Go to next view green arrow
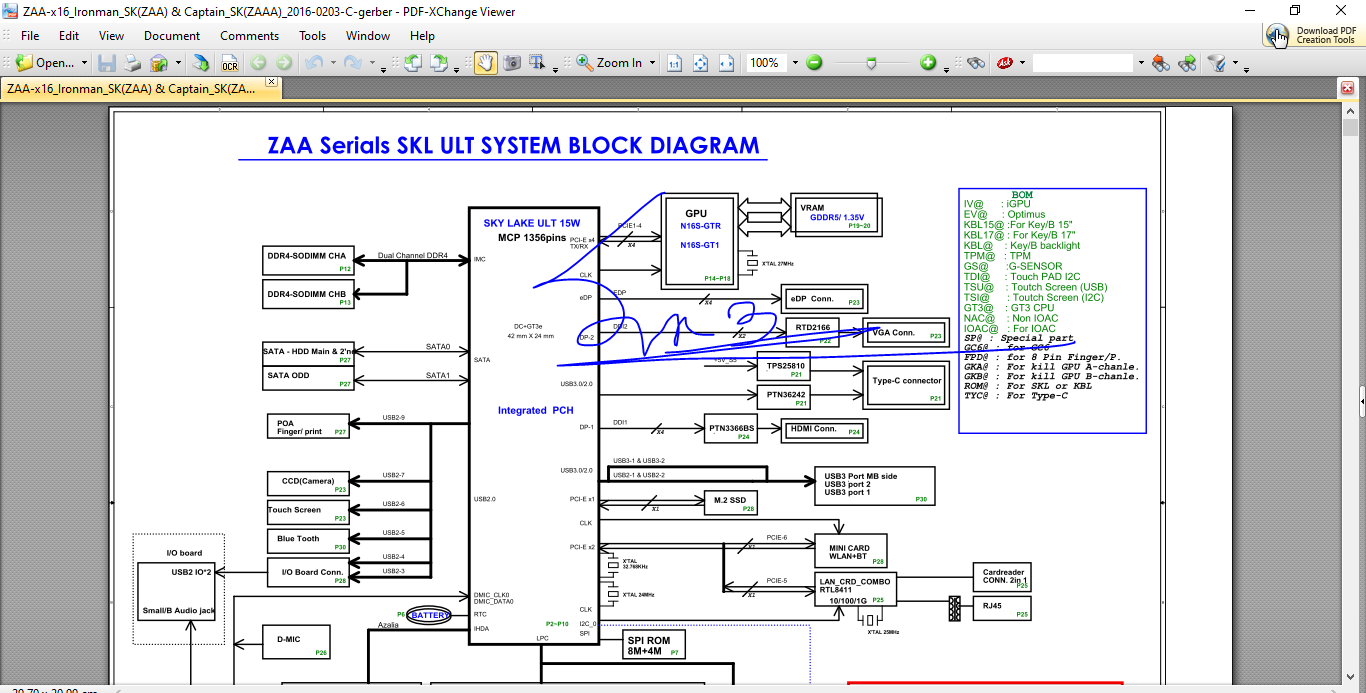1366x693 pixels. coord(285,62)
